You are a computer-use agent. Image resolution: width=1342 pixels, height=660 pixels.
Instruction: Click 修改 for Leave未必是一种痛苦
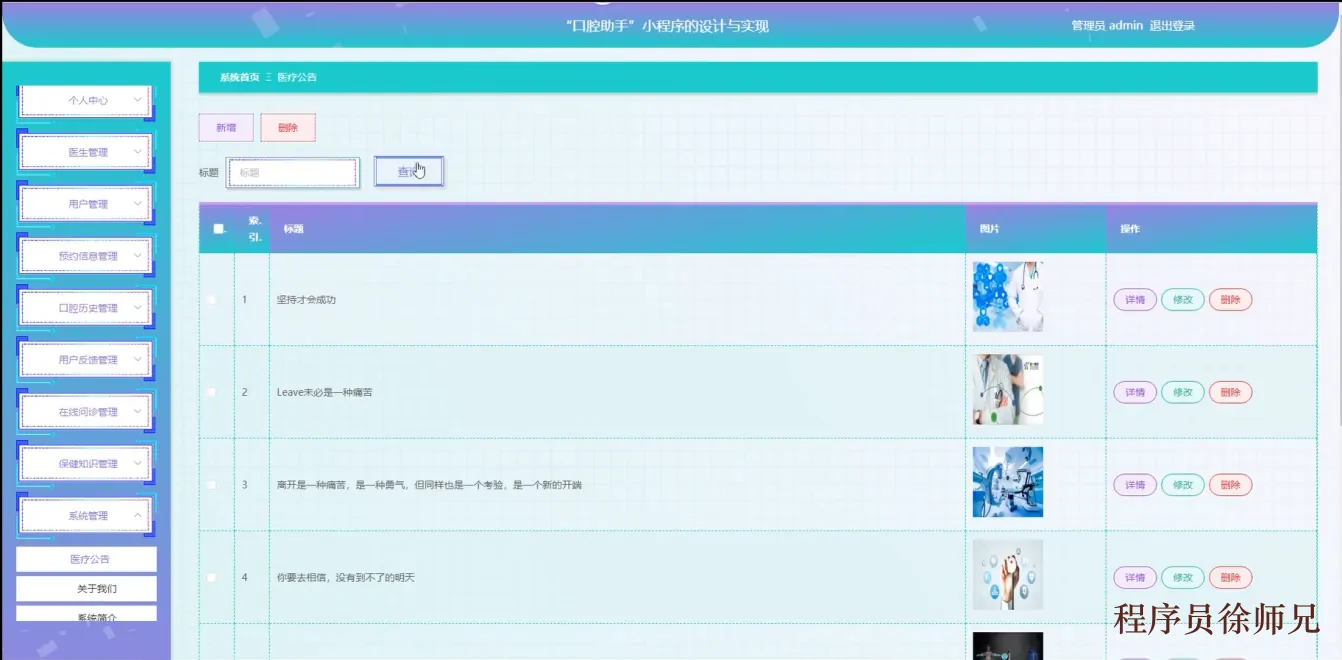(x=1183, y=393)
